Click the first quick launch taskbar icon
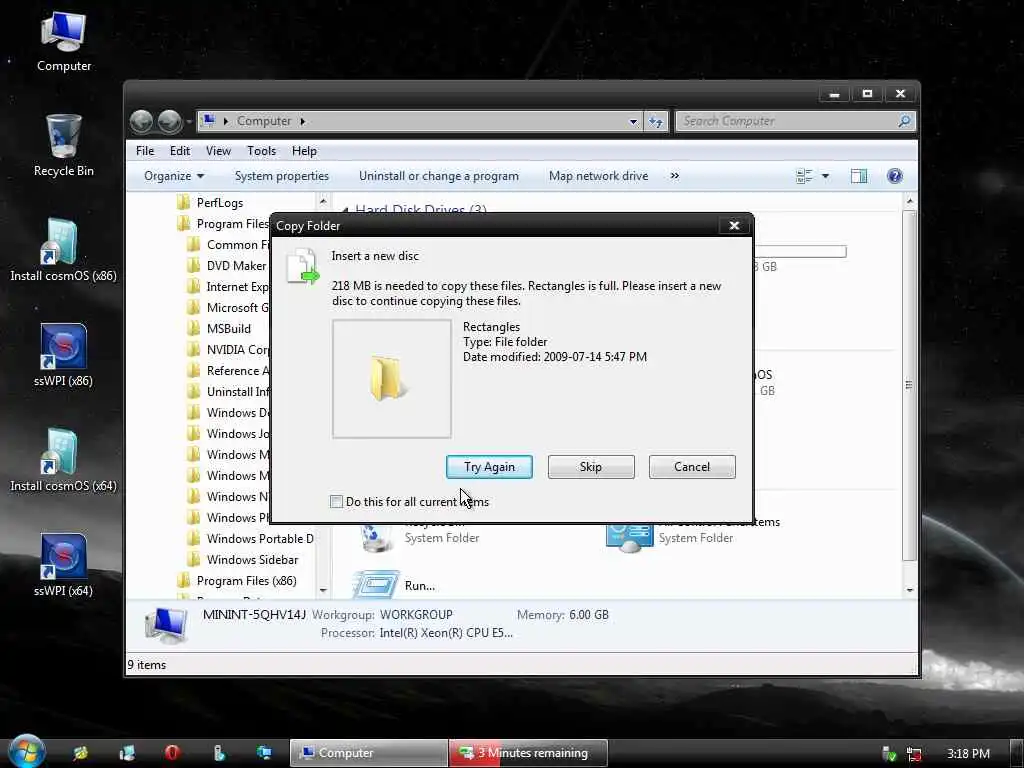This screenshot has height=768, width=1024. tap(80, 752)
